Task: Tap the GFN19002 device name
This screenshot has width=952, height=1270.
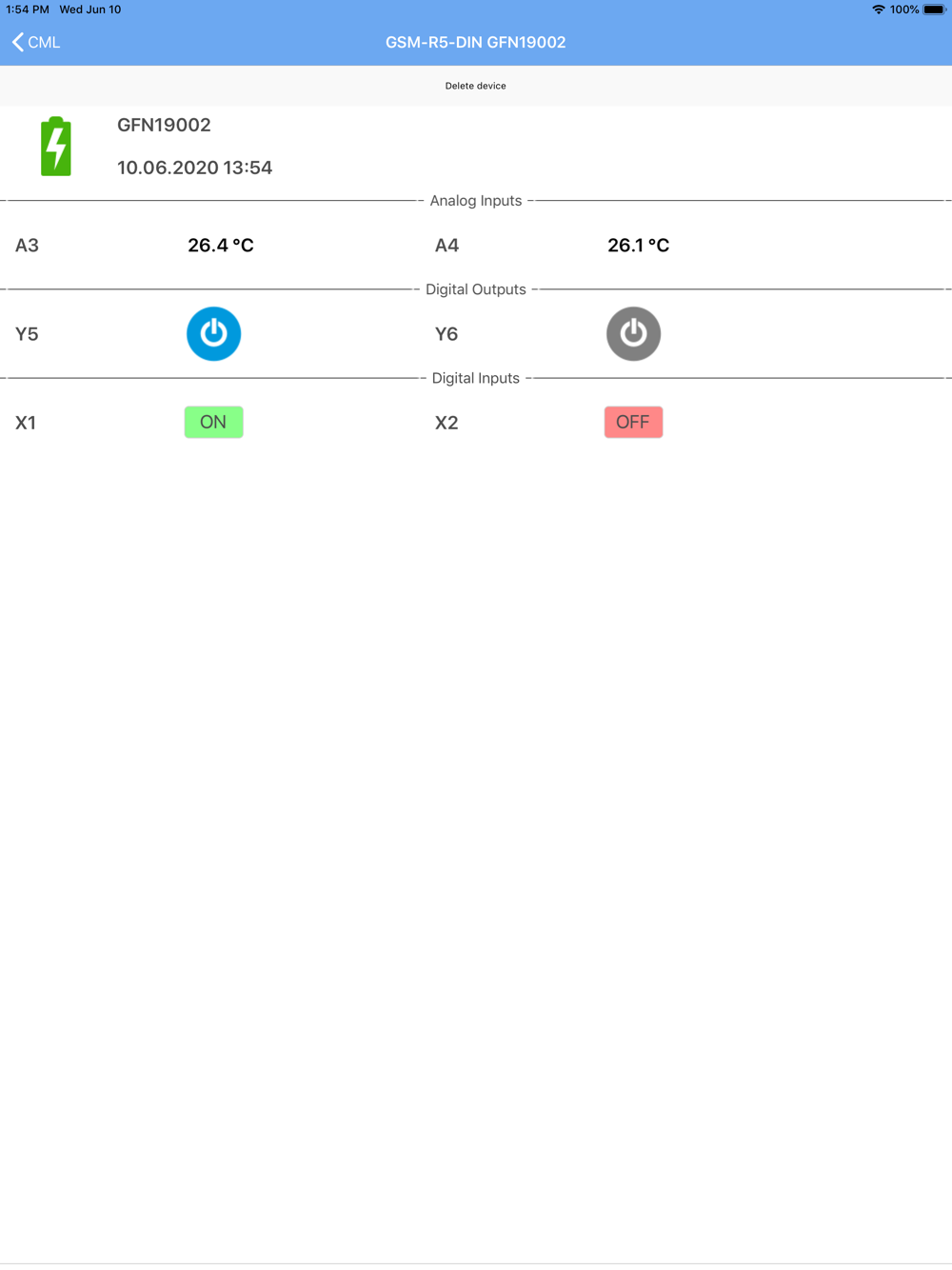Action: tap(164, 125)
